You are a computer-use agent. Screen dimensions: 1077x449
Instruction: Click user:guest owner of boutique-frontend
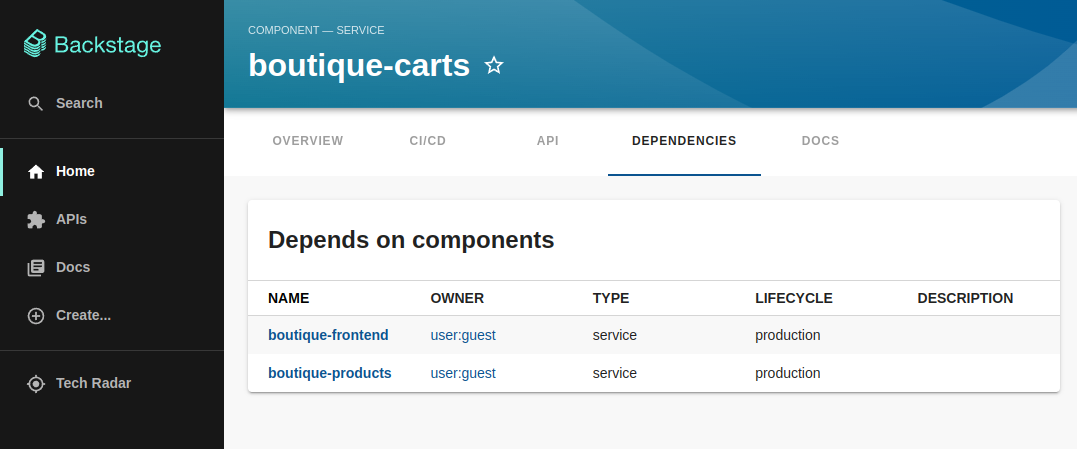point(463,335)
